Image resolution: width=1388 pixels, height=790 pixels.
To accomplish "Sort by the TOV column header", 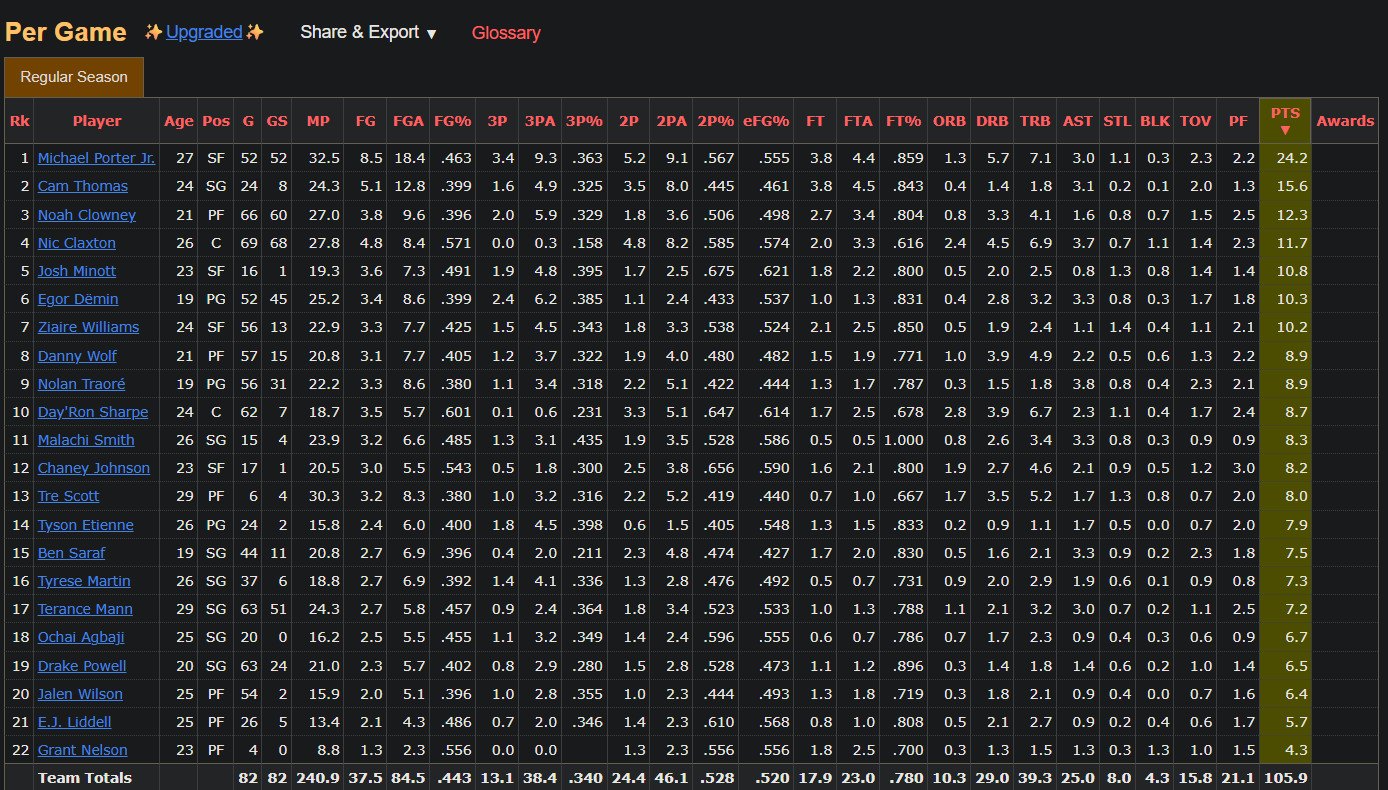I will 1195,121.
